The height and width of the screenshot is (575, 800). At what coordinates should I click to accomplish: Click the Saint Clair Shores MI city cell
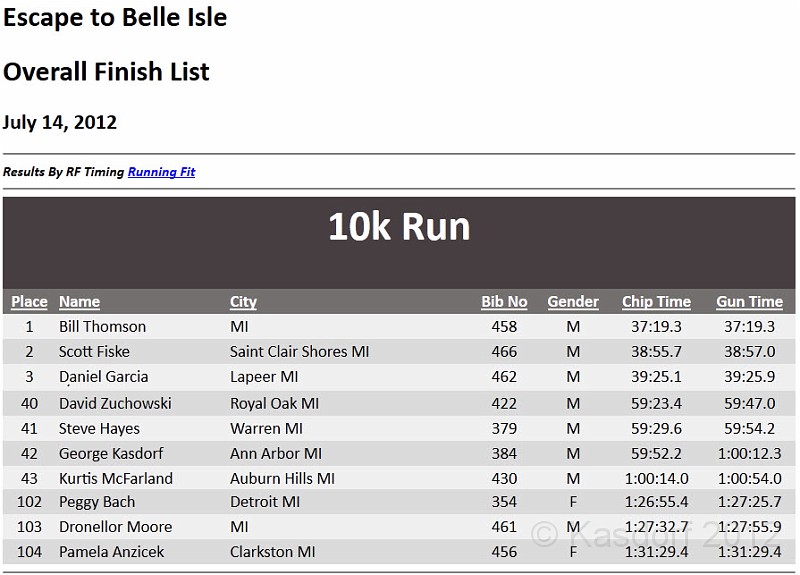coord(299,352)
